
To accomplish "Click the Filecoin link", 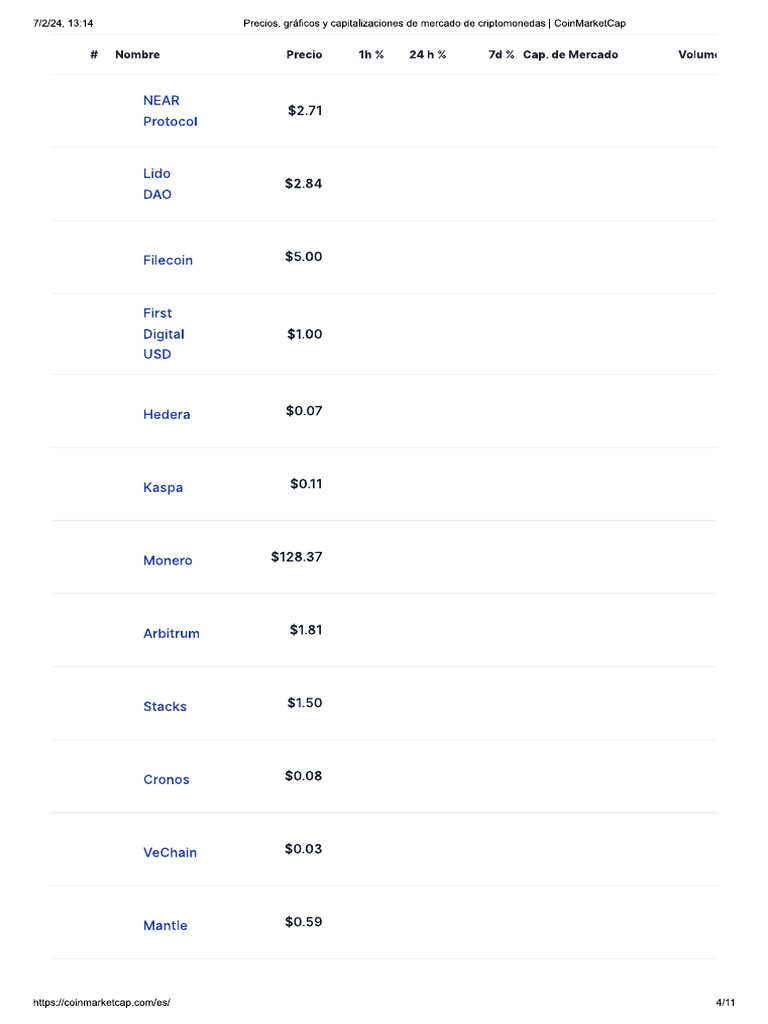I will pyautogui.click(x=168, y=260).
